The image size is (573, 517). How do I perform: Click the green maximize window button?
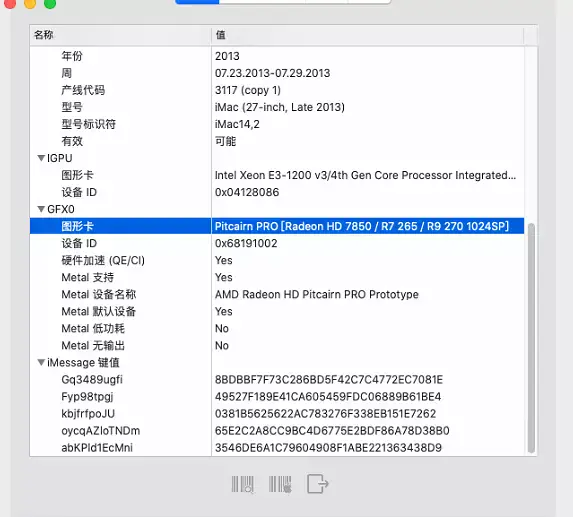coord(50,3)
